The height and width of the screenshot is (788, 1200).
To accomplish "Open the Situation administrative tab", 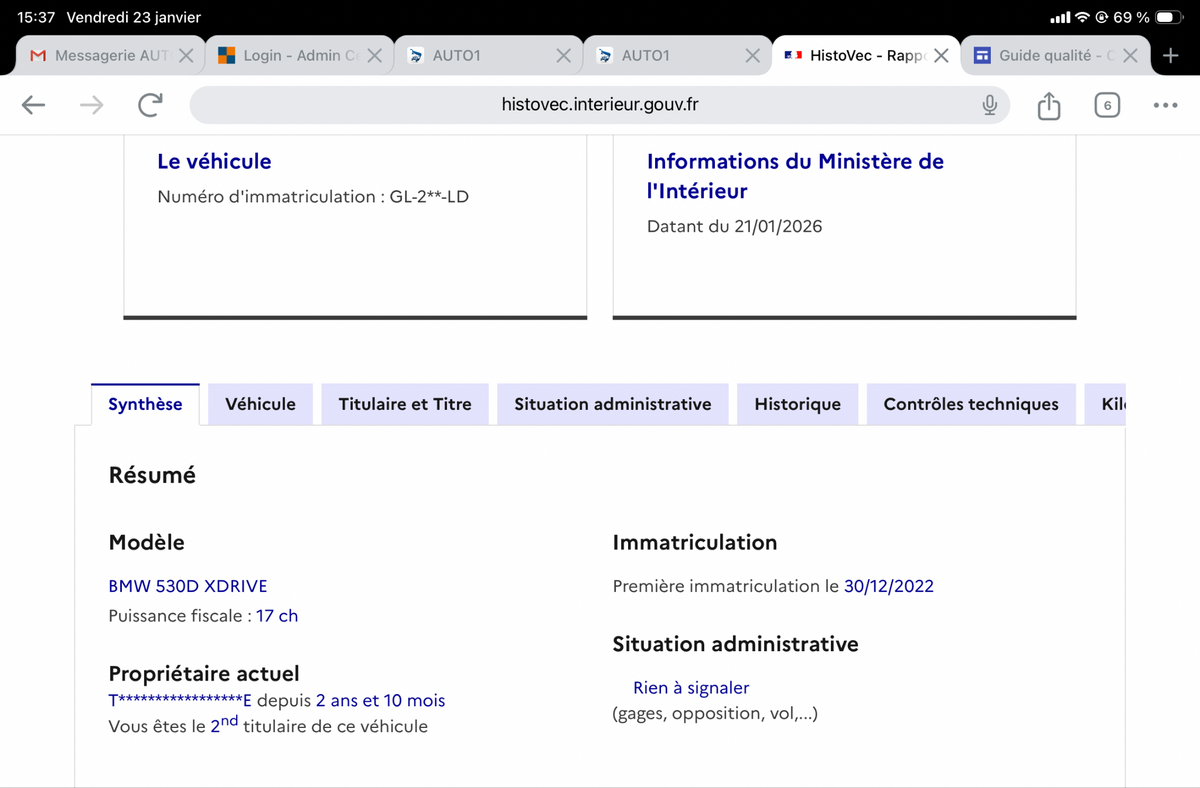I will pyautogui.click(x=613, y=404).
